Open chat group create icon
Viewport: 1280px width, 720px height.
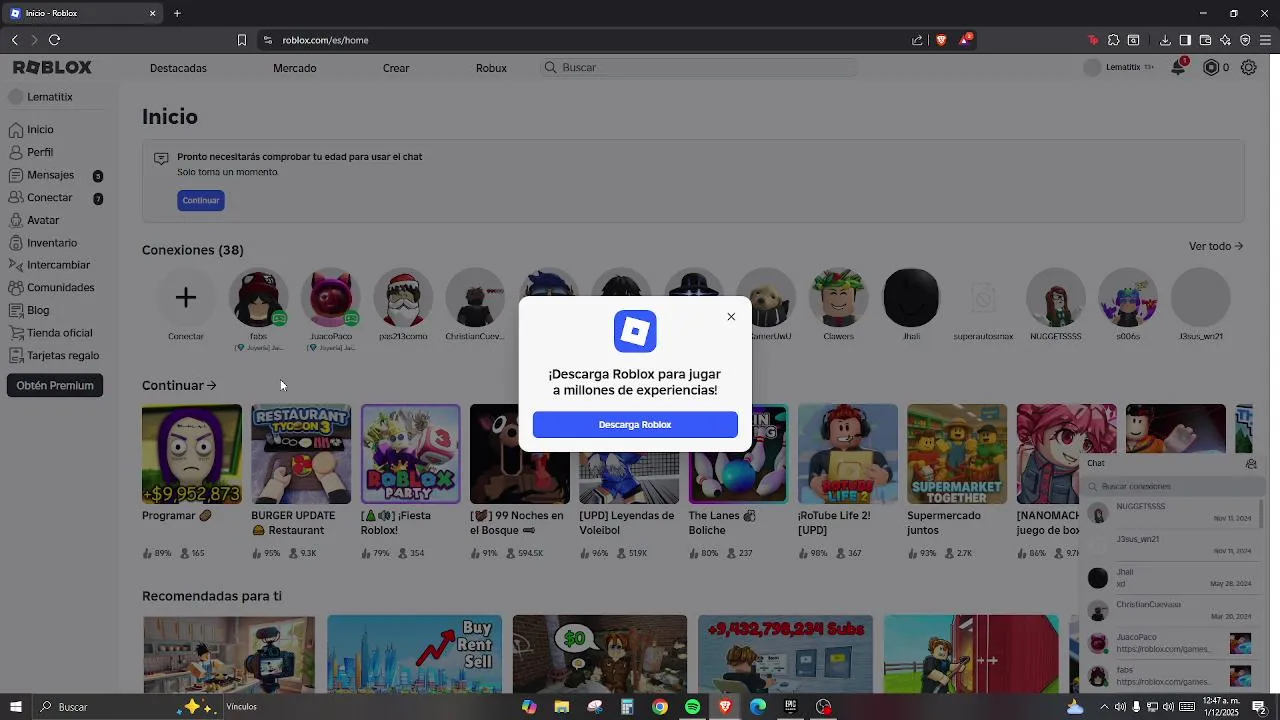click(1251, 464)
